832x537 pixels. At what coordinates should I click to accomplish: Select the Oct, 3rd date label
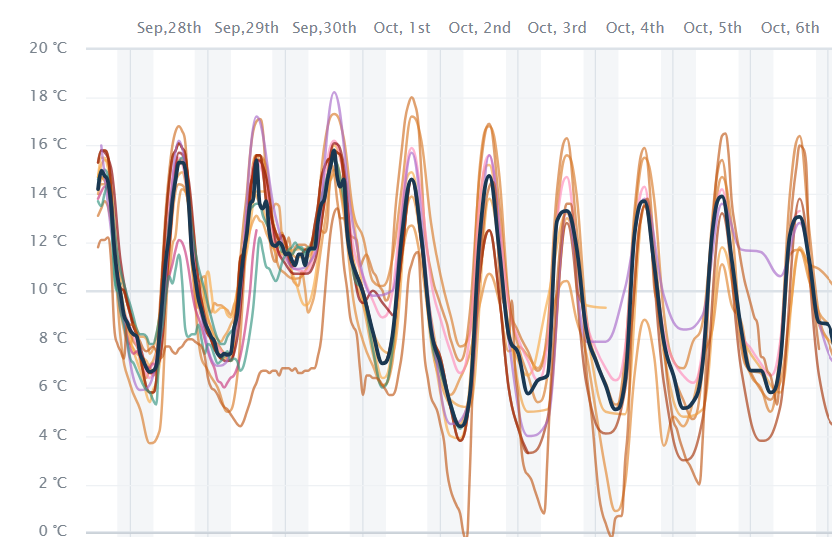pos(557,28)
